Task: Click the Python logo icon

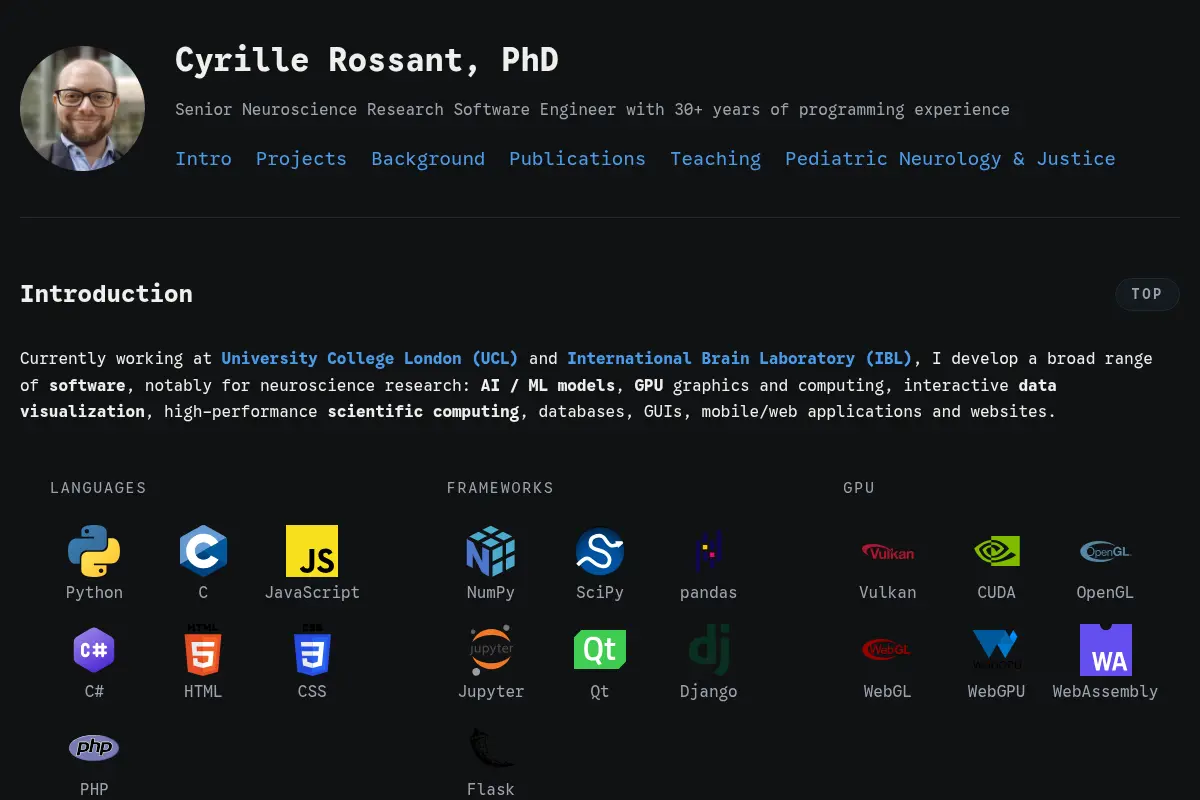Action: tap(94, 551)
